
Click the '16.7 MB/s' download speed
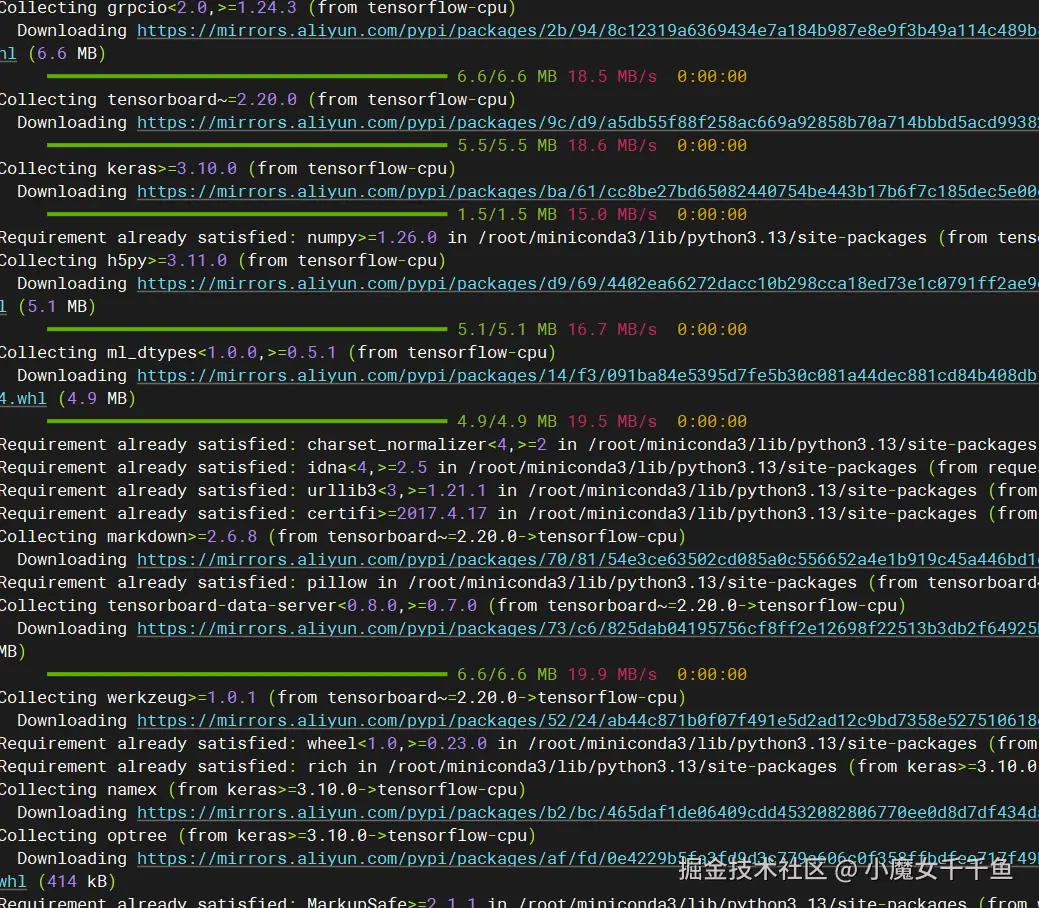612,330
